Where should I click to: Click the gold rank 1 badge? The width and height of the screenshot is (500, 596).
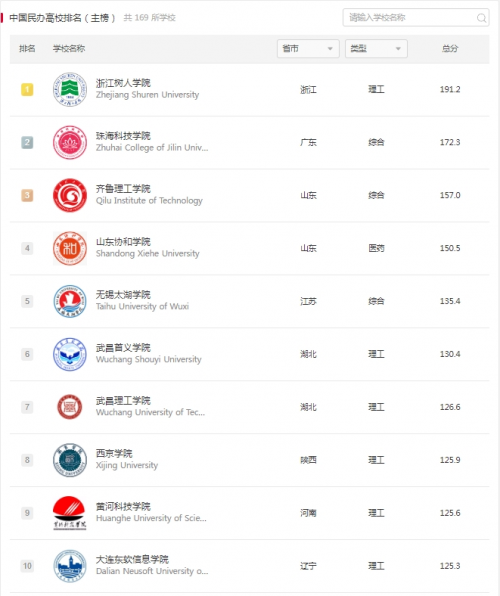[x=27, y=90]
